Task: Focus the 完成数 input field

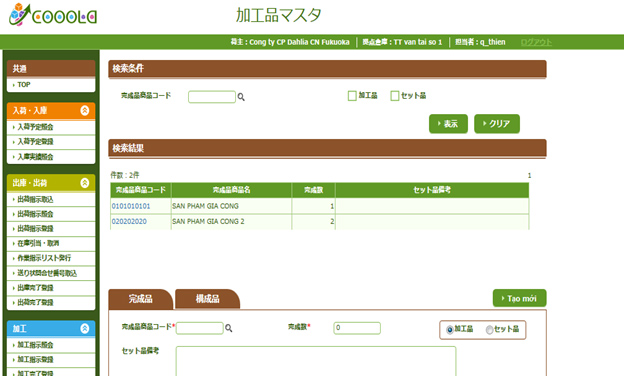Action: 357,328
